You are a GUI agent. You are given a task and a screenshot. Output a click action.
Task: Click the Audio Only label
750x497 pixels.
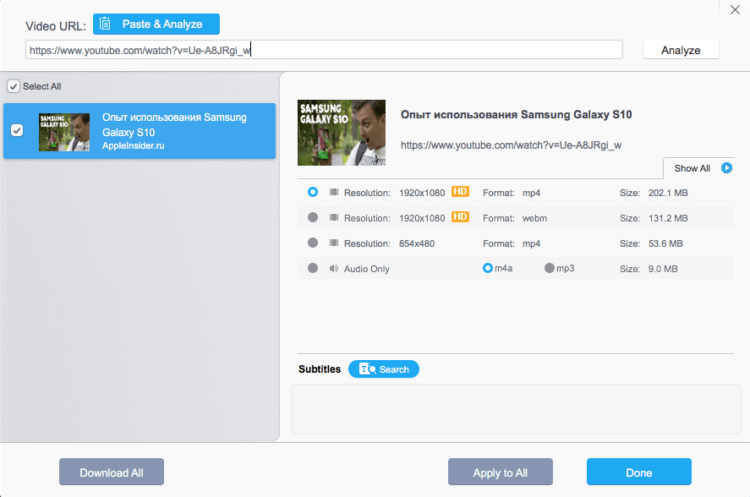tap(366, 269)
